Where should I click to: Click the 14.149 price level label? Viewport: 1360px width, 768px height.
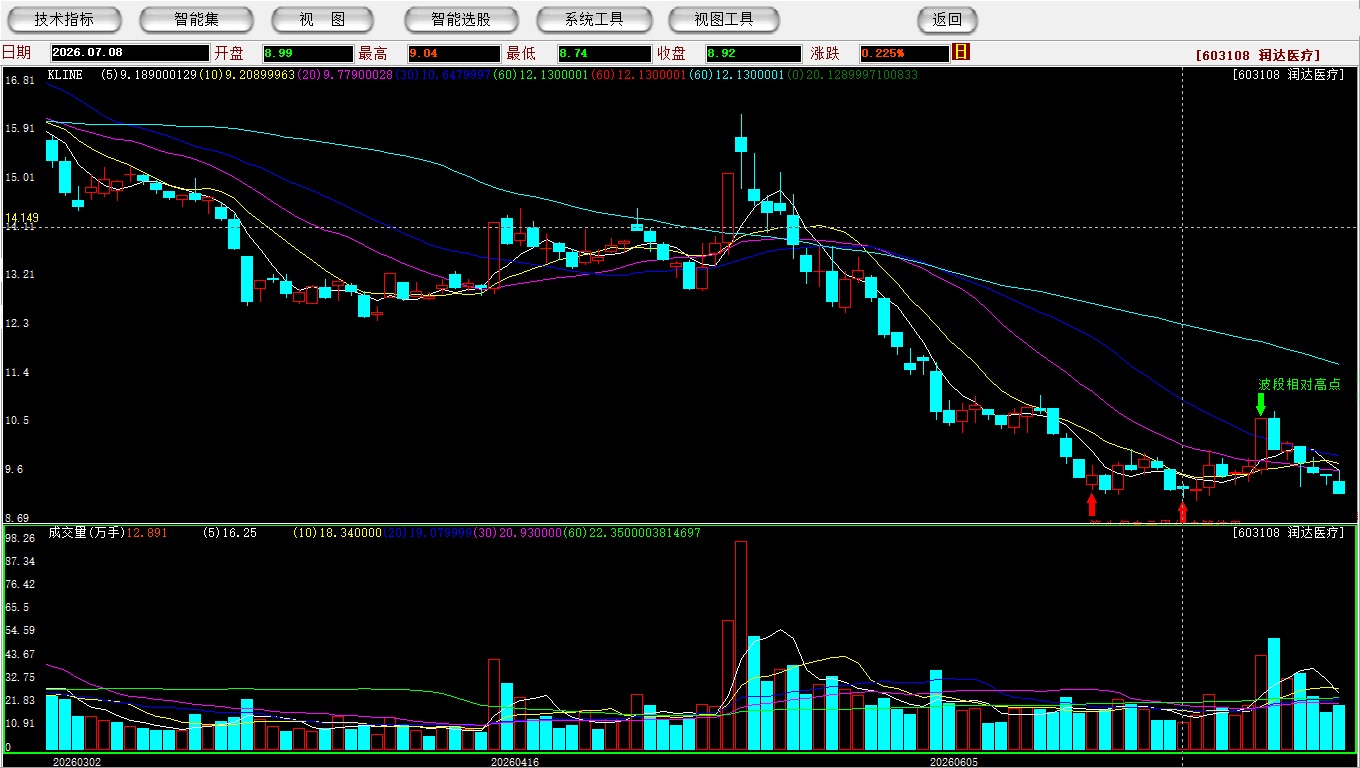22,218
